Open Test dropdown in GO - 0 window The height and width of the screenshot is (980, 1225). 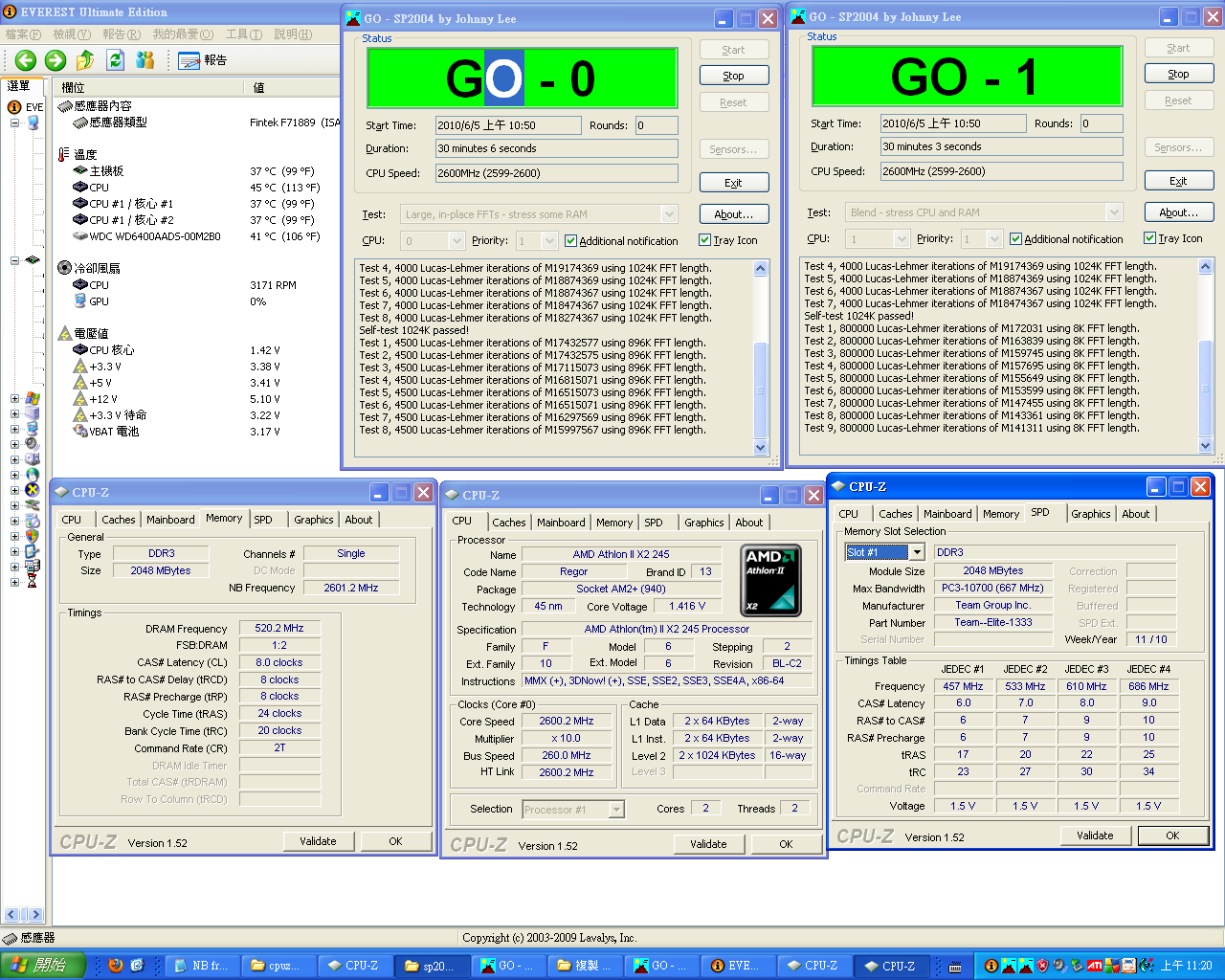(x=669, y=214)
